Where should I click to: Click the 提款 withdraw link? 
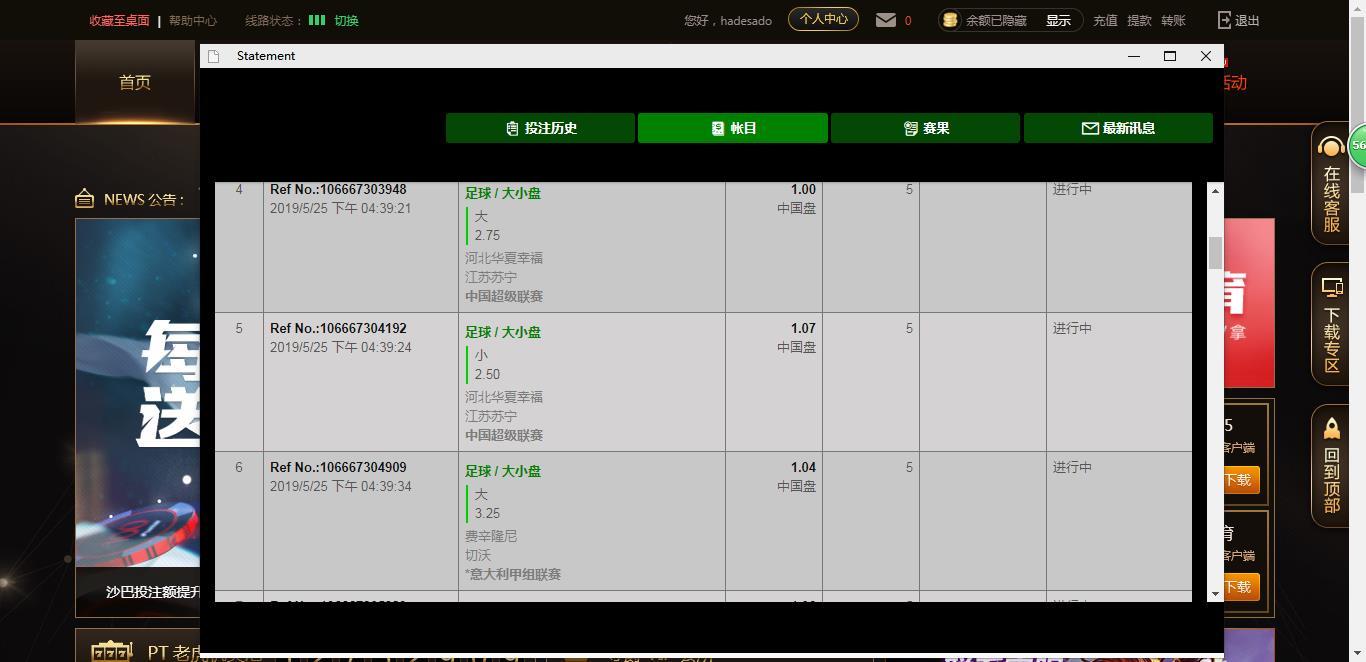[1139, 20]
